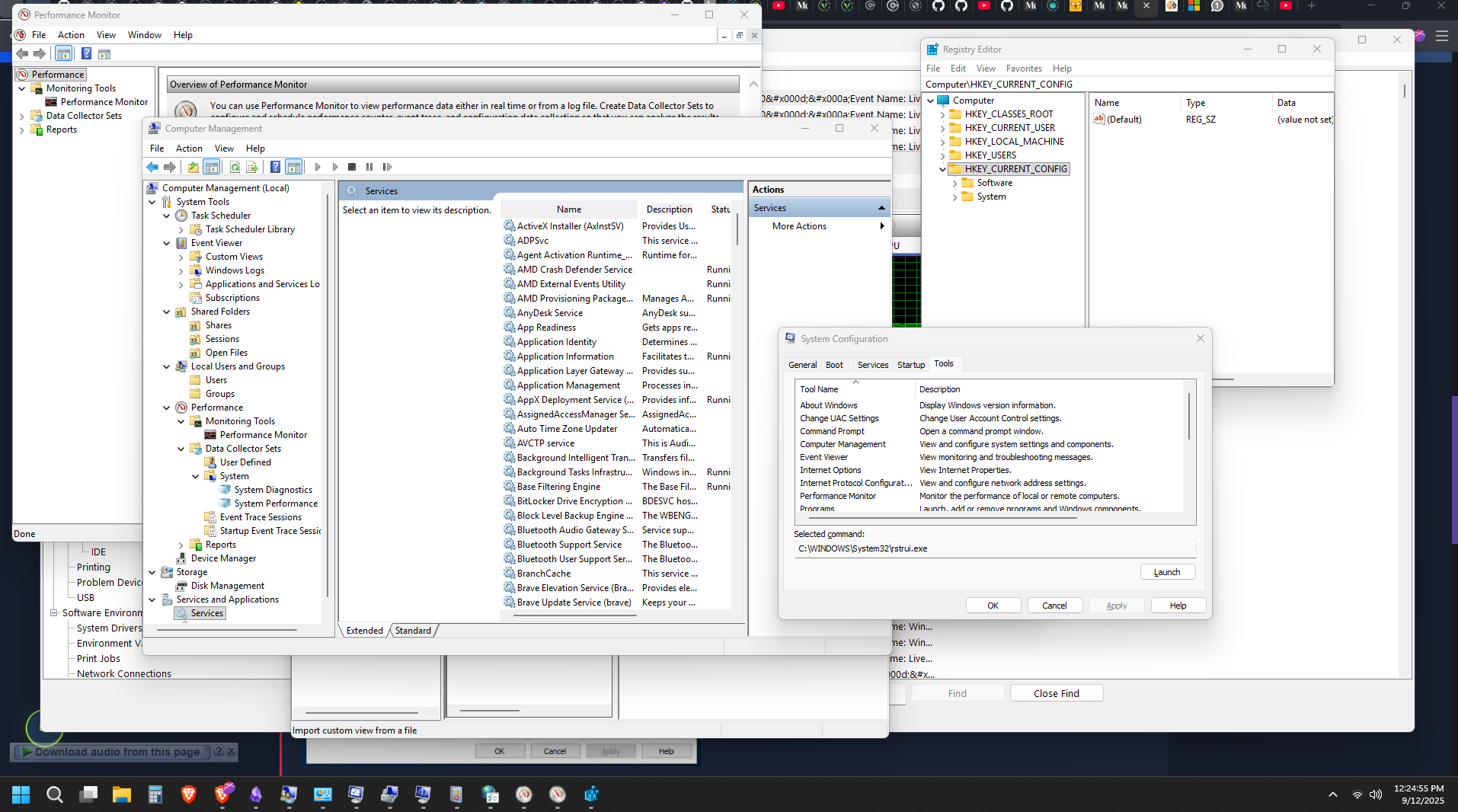
Task: Click the Up One Level folder icon
Action: pyautogui.click(x=193, y=167)
